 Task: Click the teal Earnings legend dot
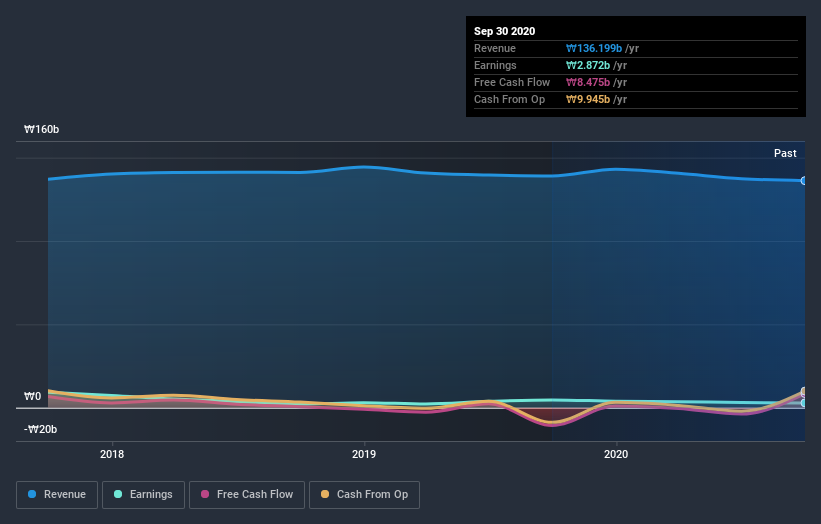(118, 494)
